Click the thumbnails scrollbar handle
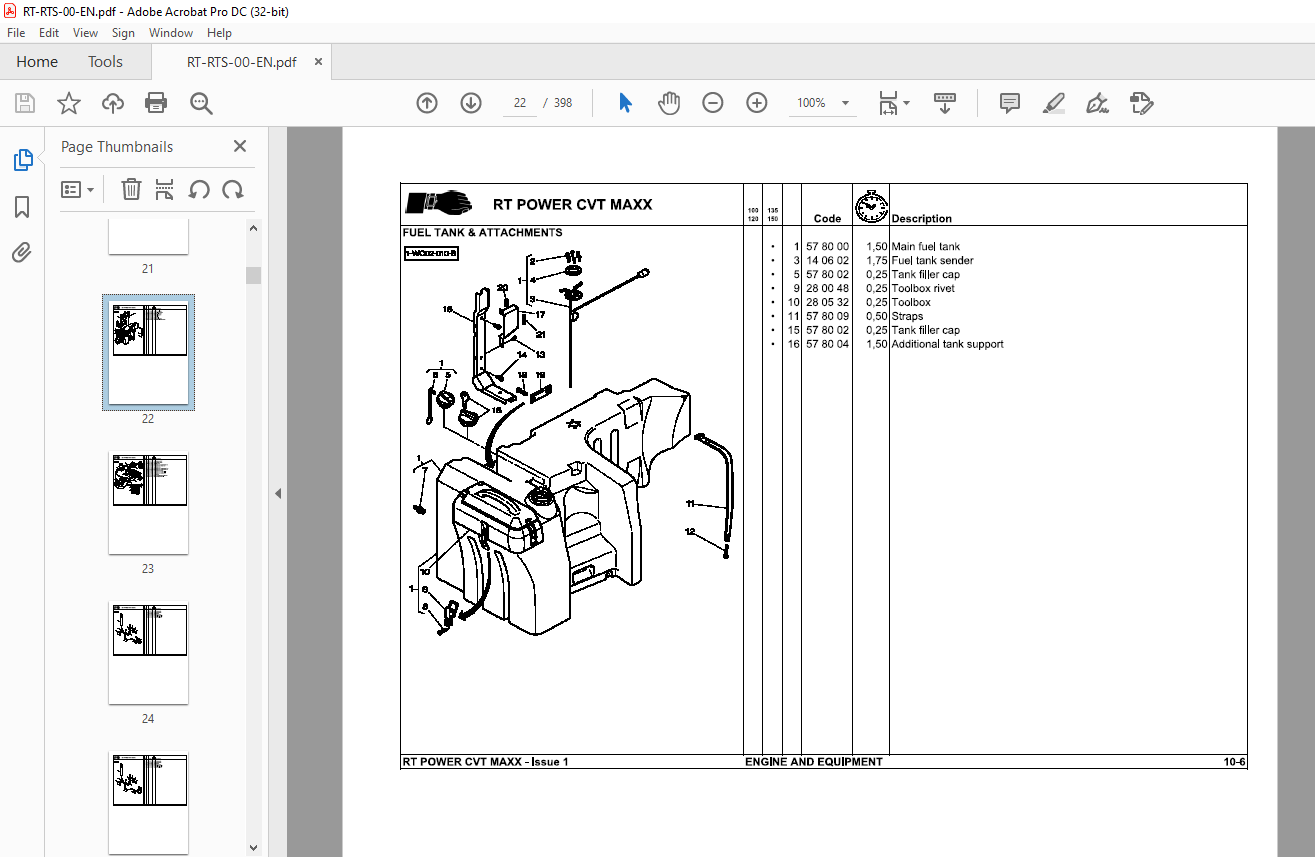Screen dimensions: 1315x857 pyautogui.click(x=254, y=275)
